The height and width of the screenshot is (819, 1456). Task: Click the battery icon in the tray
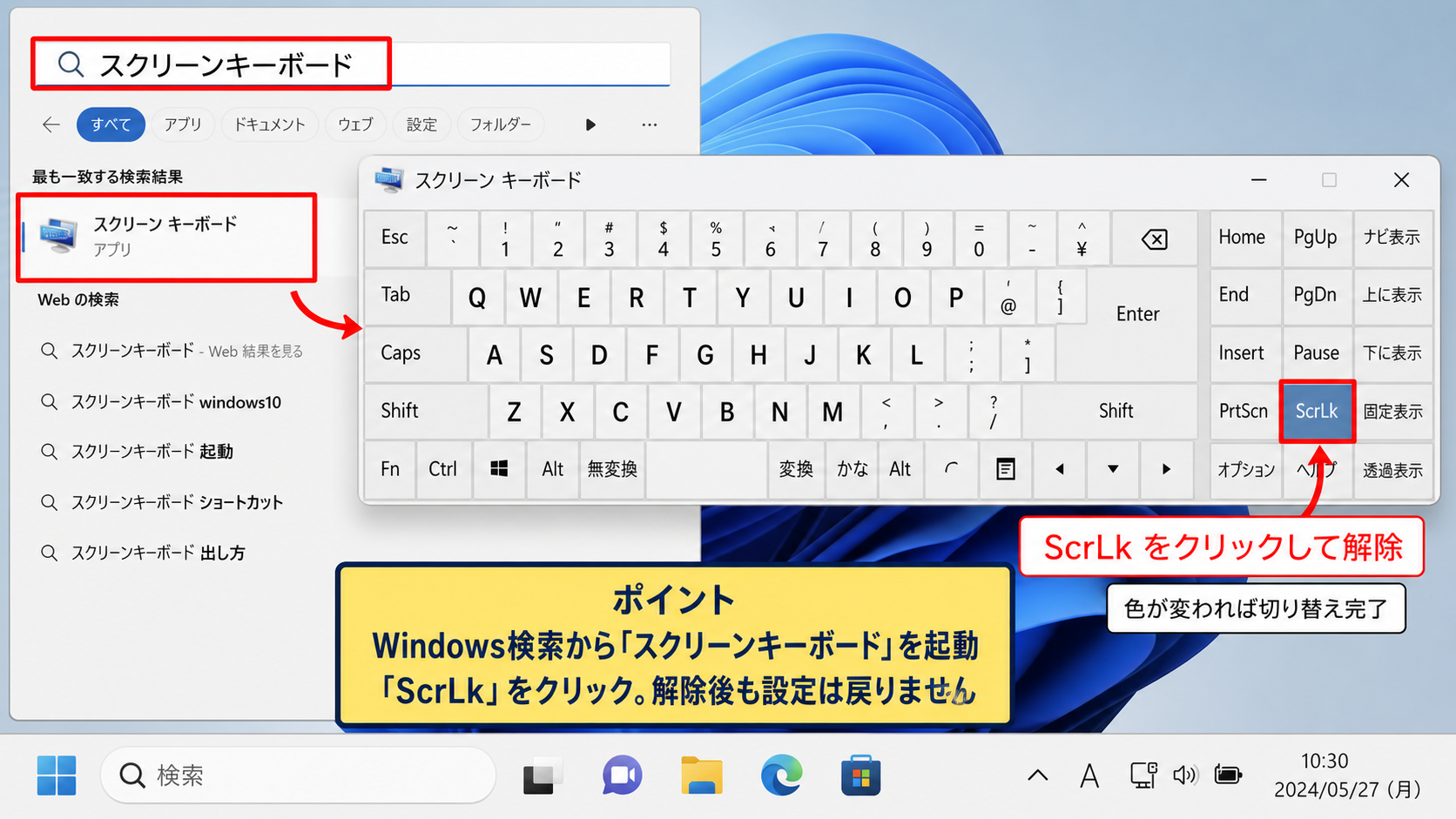tap(1228, 775)
